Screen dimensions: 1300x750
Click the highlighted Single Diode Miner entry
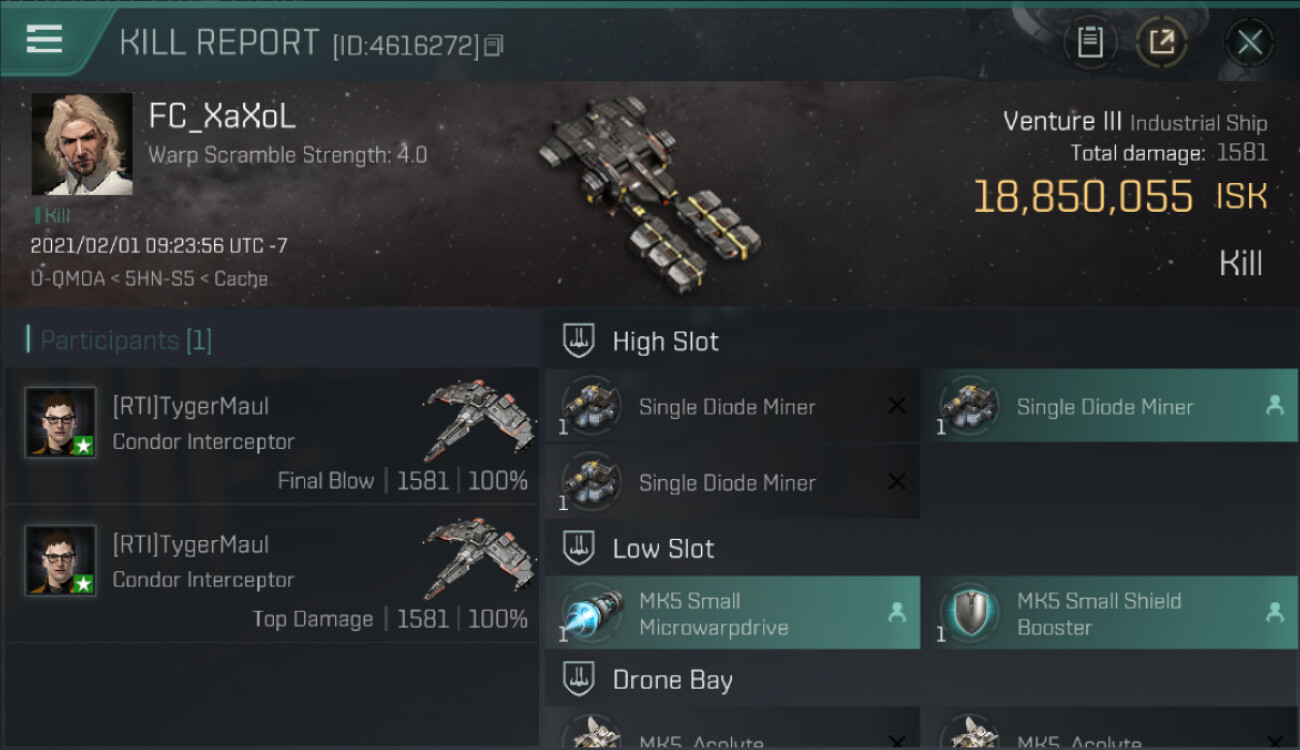pyautogui.click(x=1109, y=406)
